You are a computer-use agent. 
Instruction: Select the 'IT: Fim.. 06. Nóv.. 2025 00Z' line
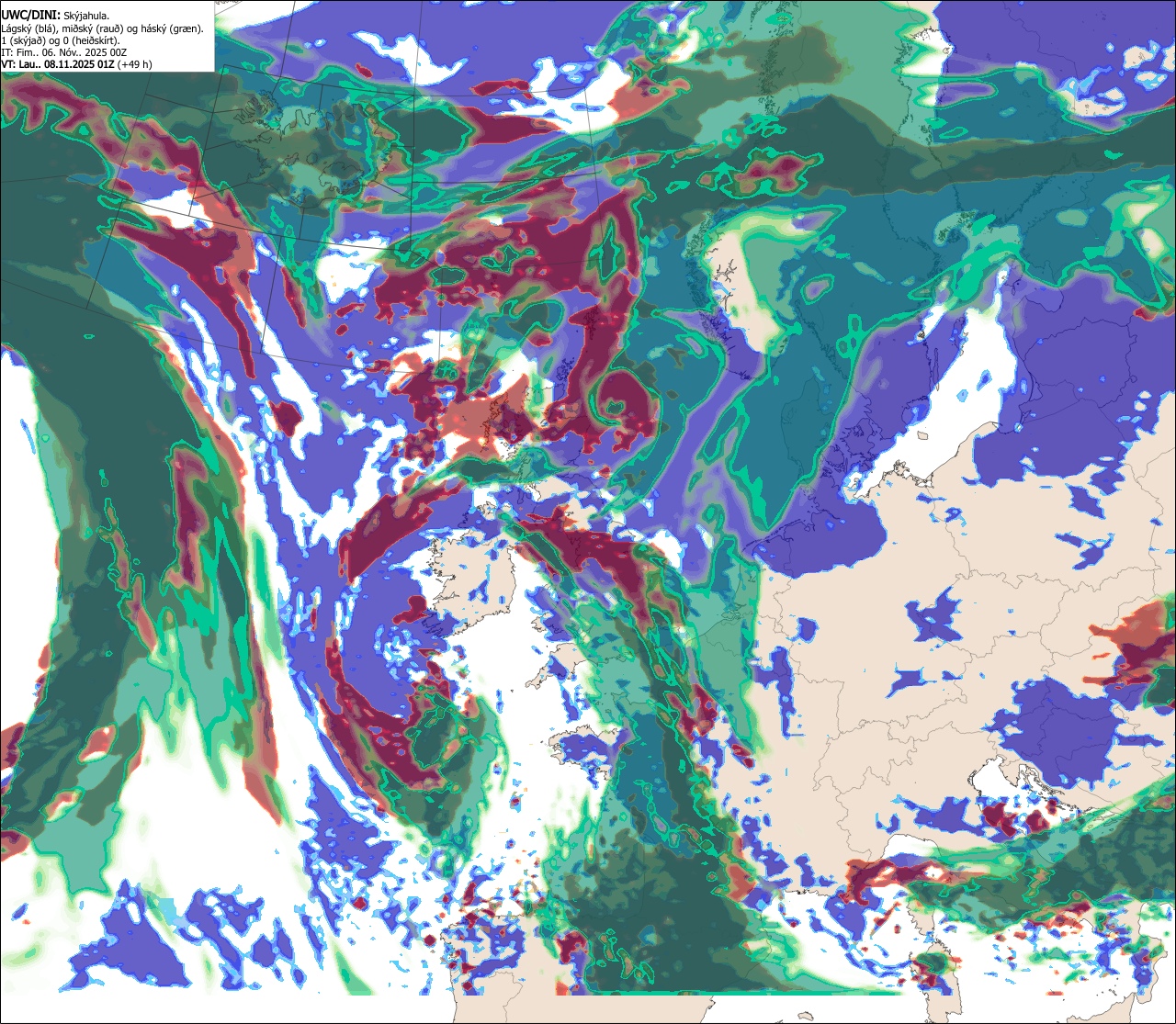coord(64,52)
